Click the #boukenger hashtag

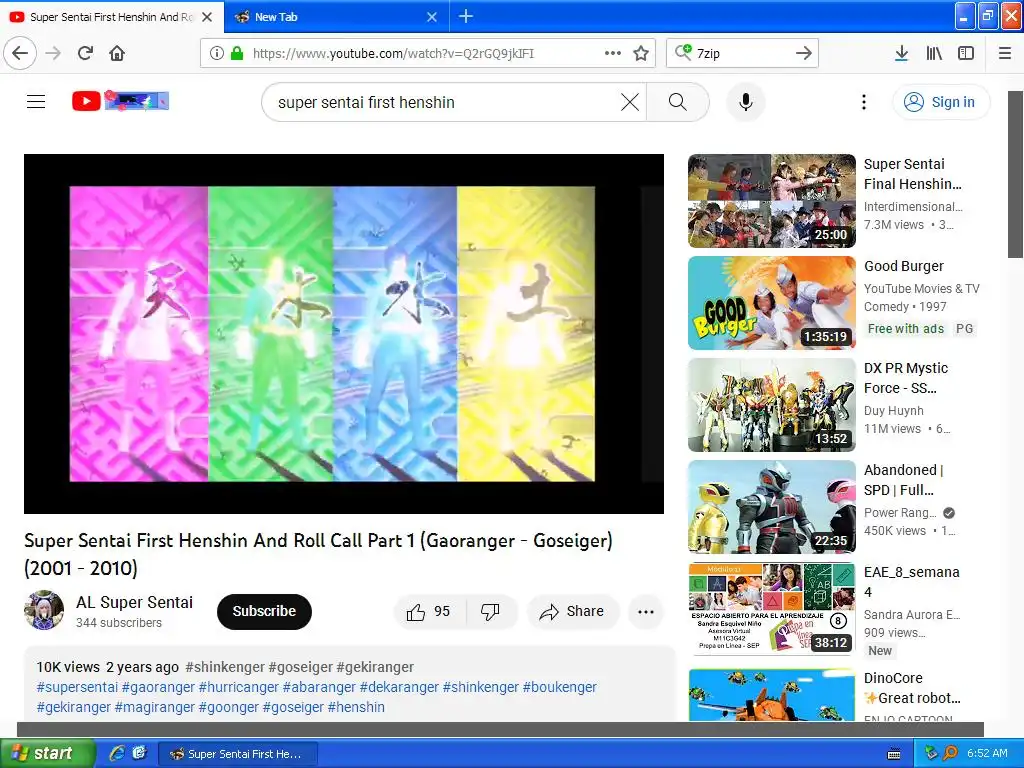pos(560,687)
